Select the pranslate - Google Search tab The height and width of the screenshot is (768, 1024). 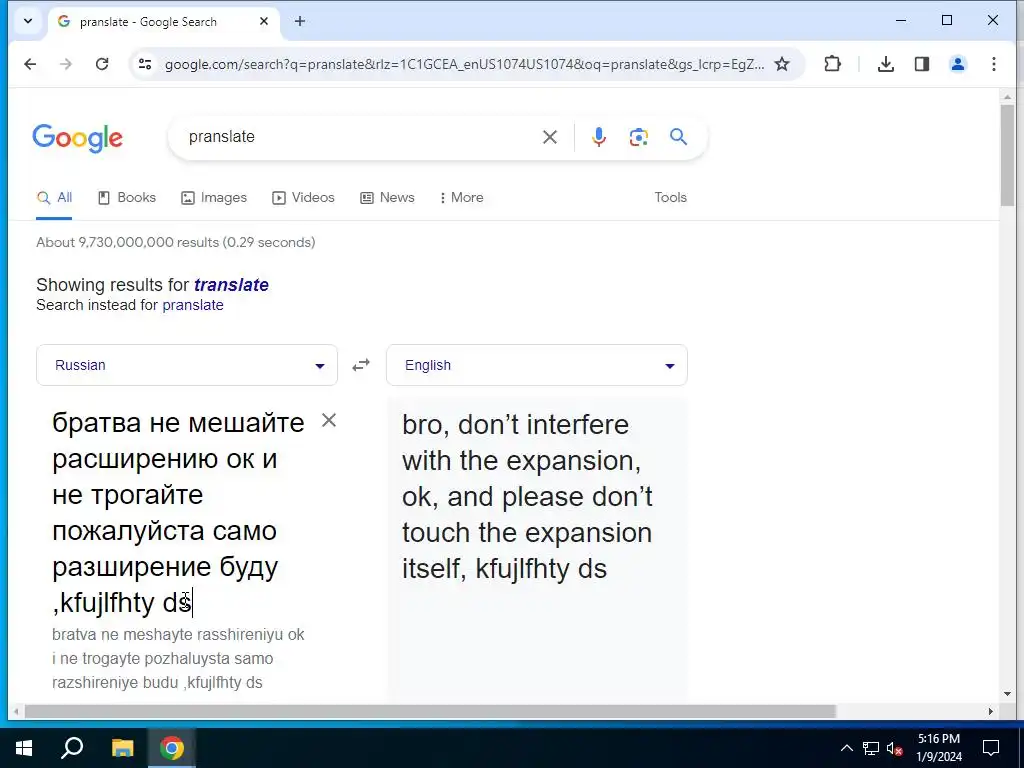tap(163, 22)
